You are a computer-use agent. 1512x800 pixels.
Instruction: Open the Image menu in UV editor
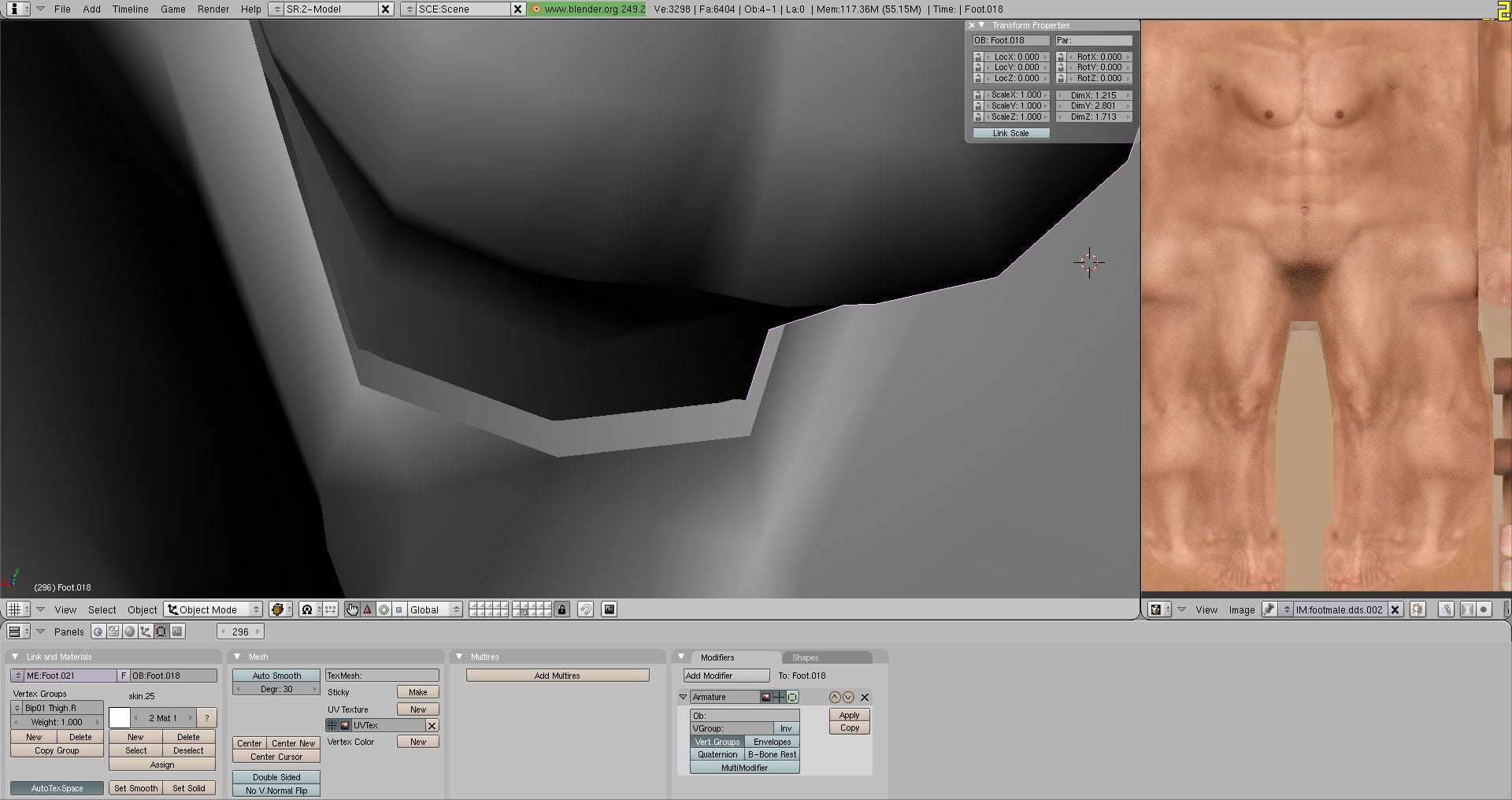pyautogui.click(x=1242, y=609)
